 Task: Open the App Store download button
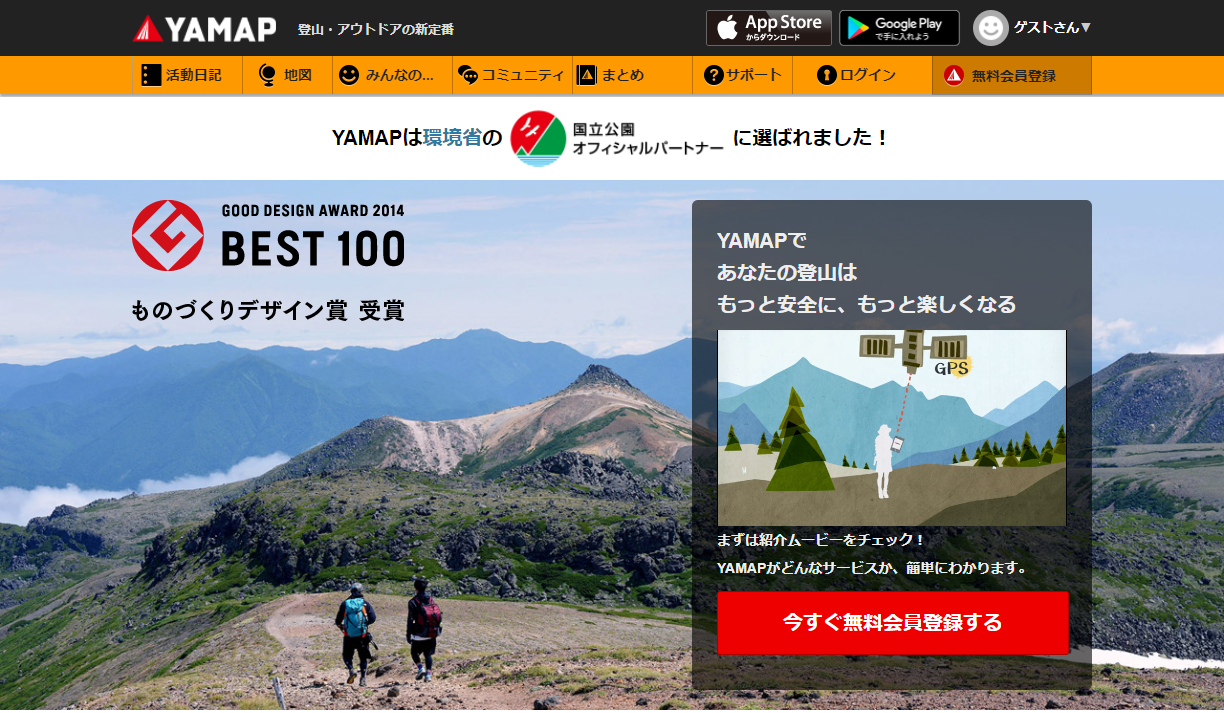pos(769,28)
